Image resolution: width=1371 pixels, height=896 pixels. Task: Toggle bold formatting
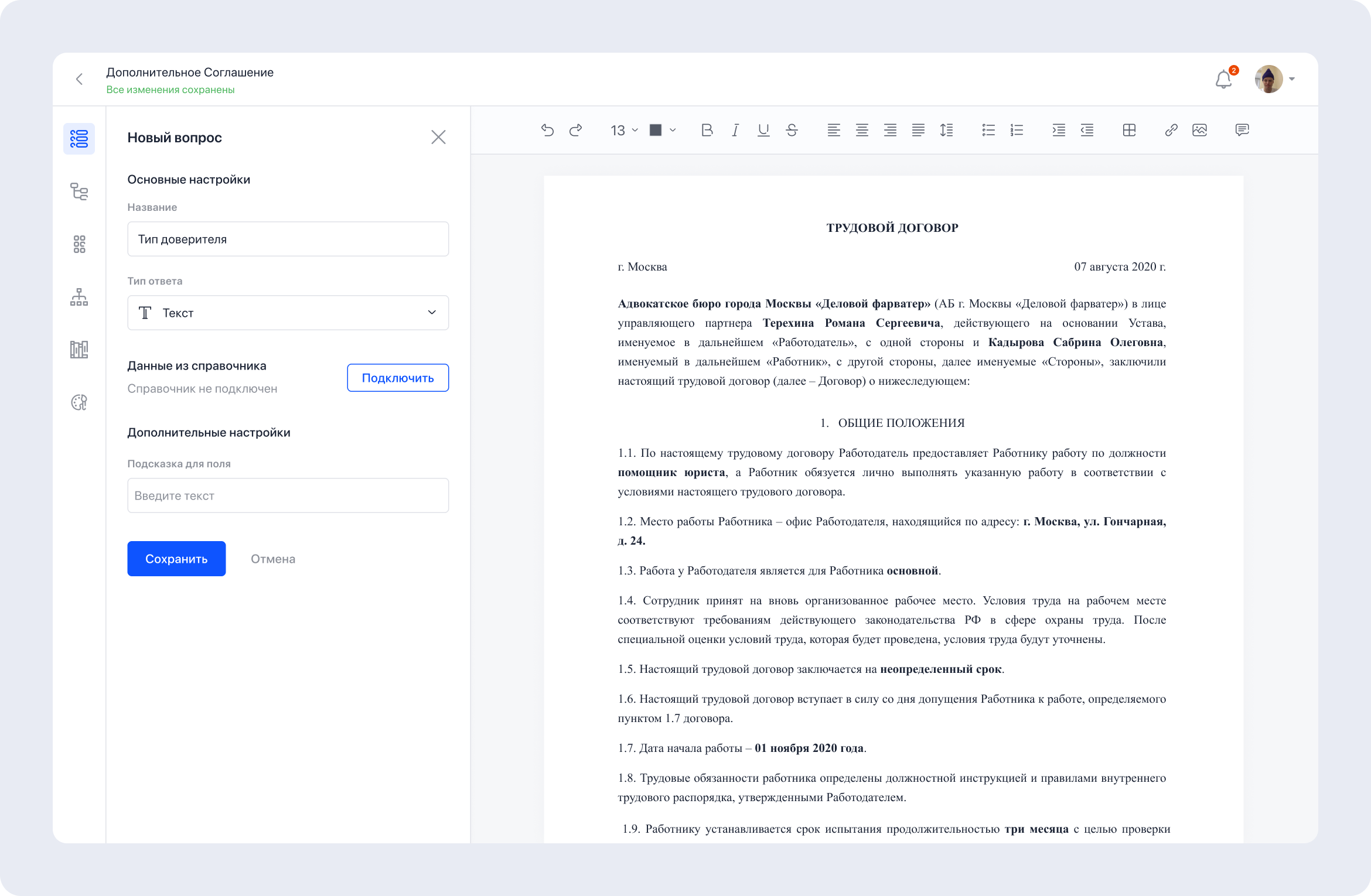707,130
